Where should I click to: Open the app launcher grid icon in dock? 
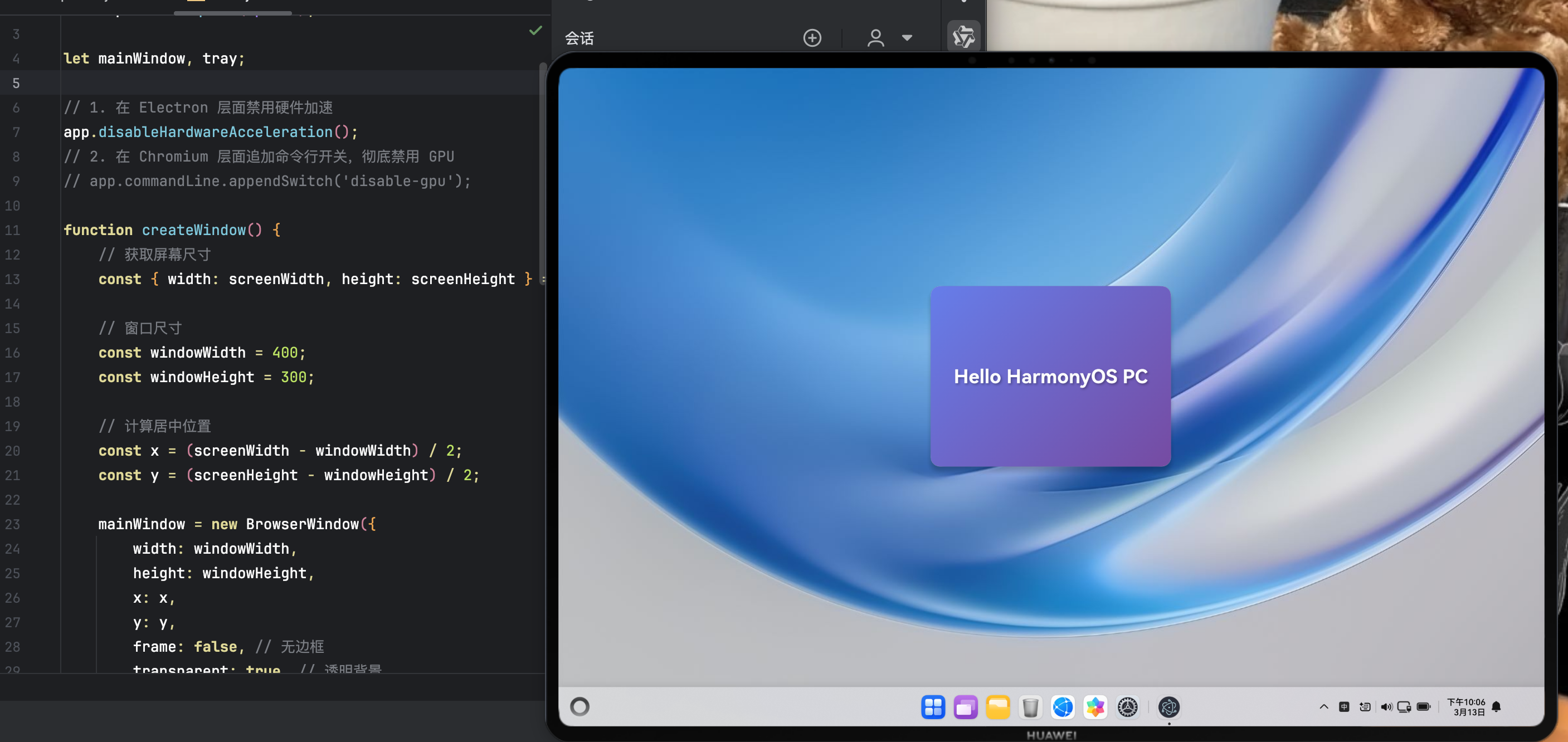tap(933, 707)
